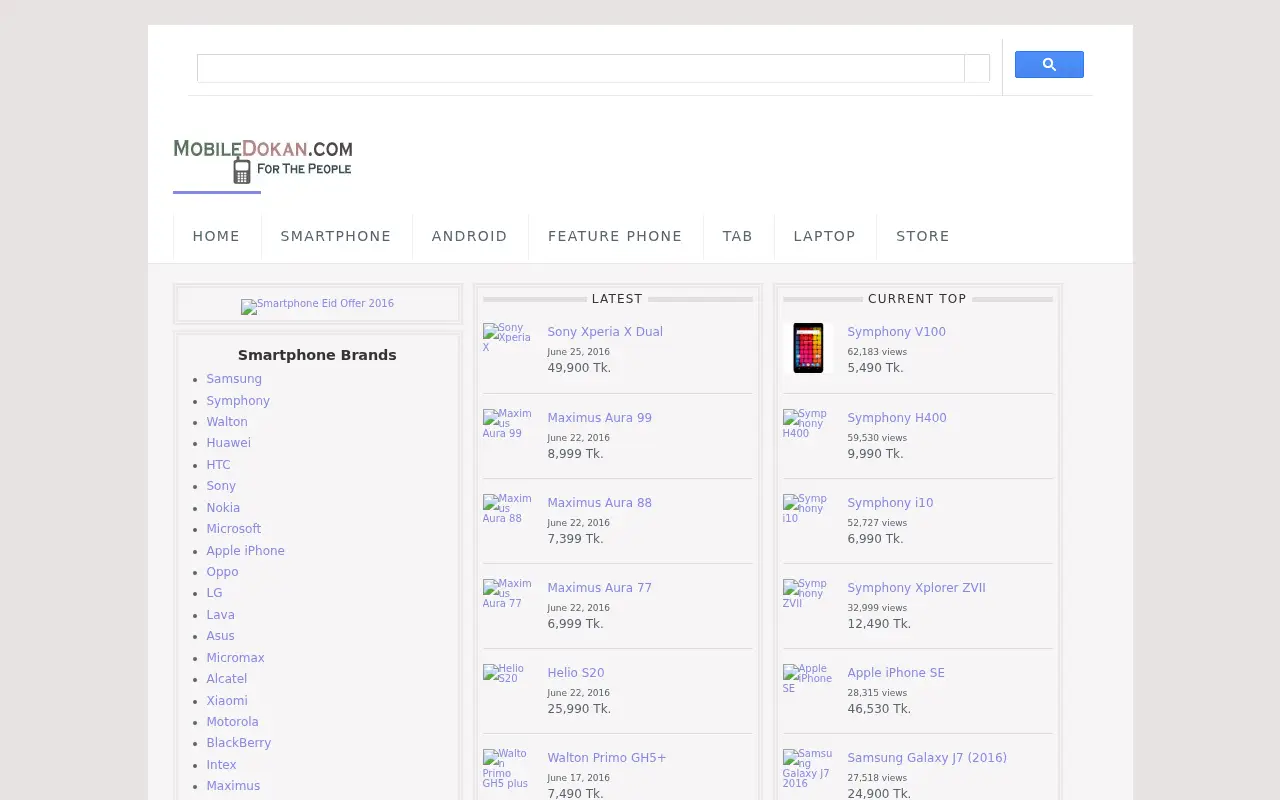Open the Symphony H400 title link

897,418
